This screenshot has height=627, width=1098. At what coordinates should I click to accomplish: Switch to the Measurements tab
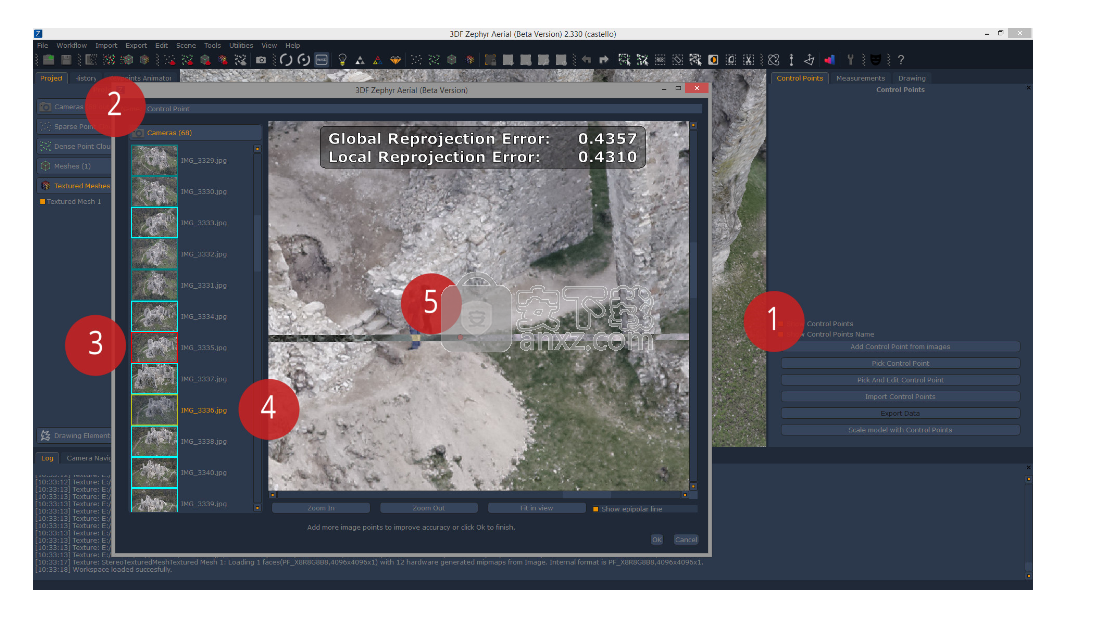coord(861,78)
